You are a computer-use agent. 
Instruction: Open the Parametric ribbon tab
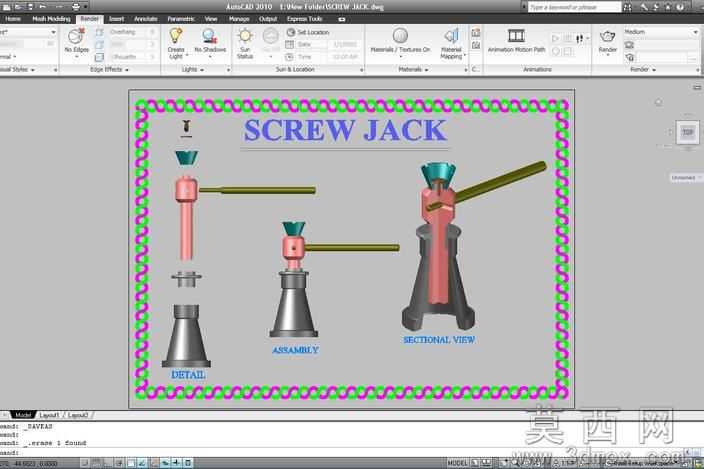point(180,19)
